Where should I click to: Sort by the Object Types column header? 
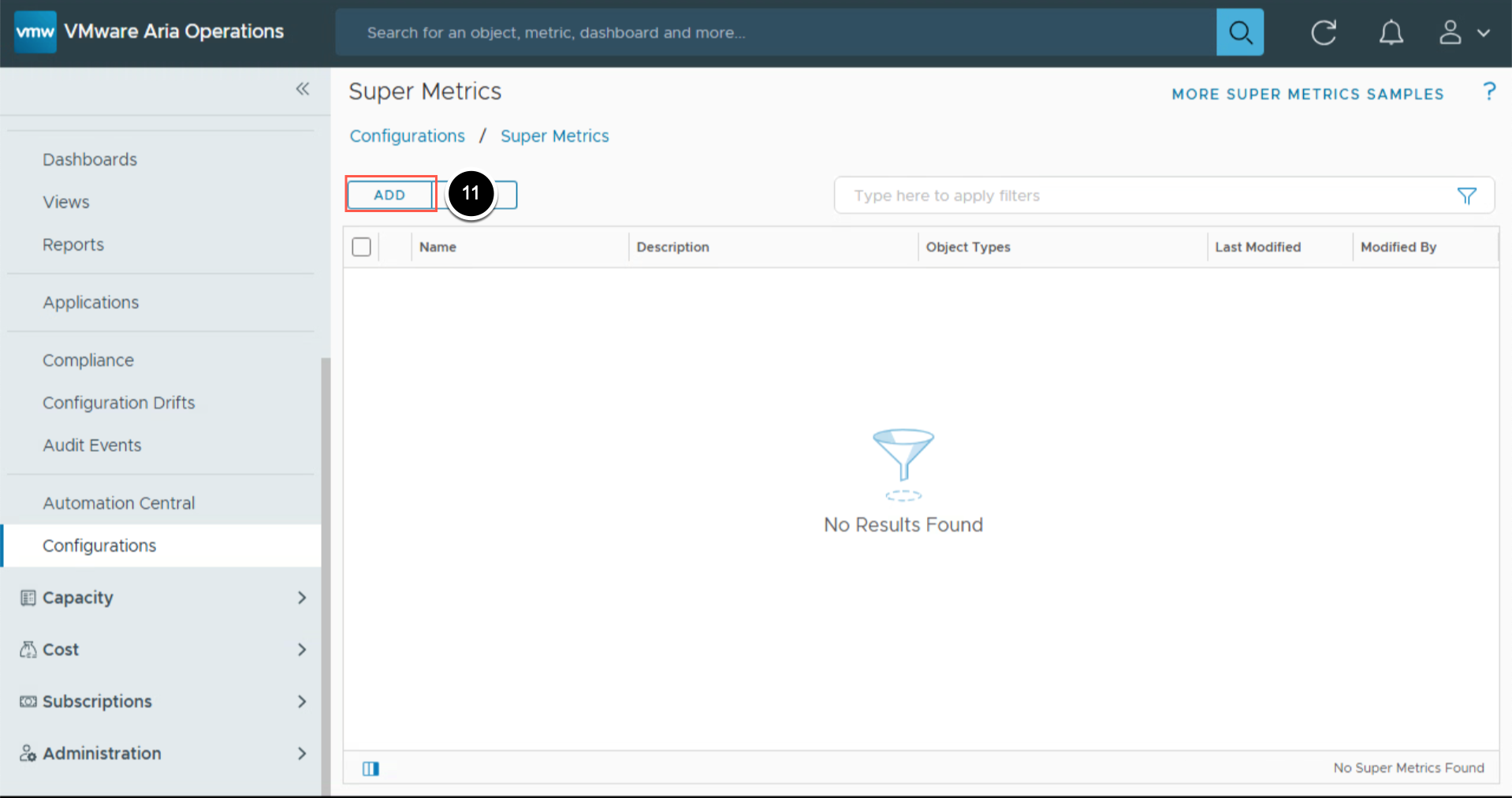[x=968, y=247]
